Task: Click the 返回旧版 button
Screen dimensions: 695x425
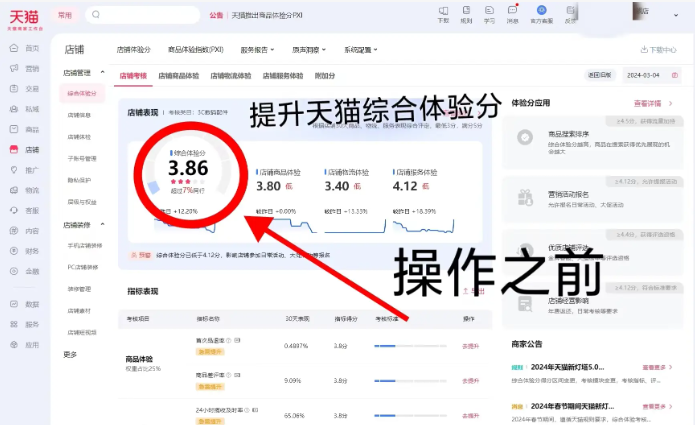Action: point(599,75)
